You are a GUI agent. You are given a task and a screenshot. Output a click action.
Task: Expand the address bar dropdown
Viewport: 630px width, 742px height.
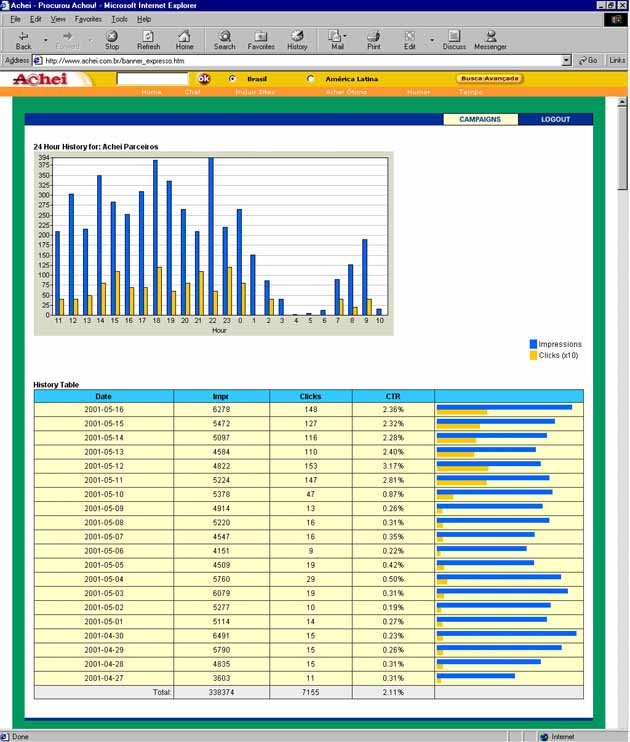(566, 60)
